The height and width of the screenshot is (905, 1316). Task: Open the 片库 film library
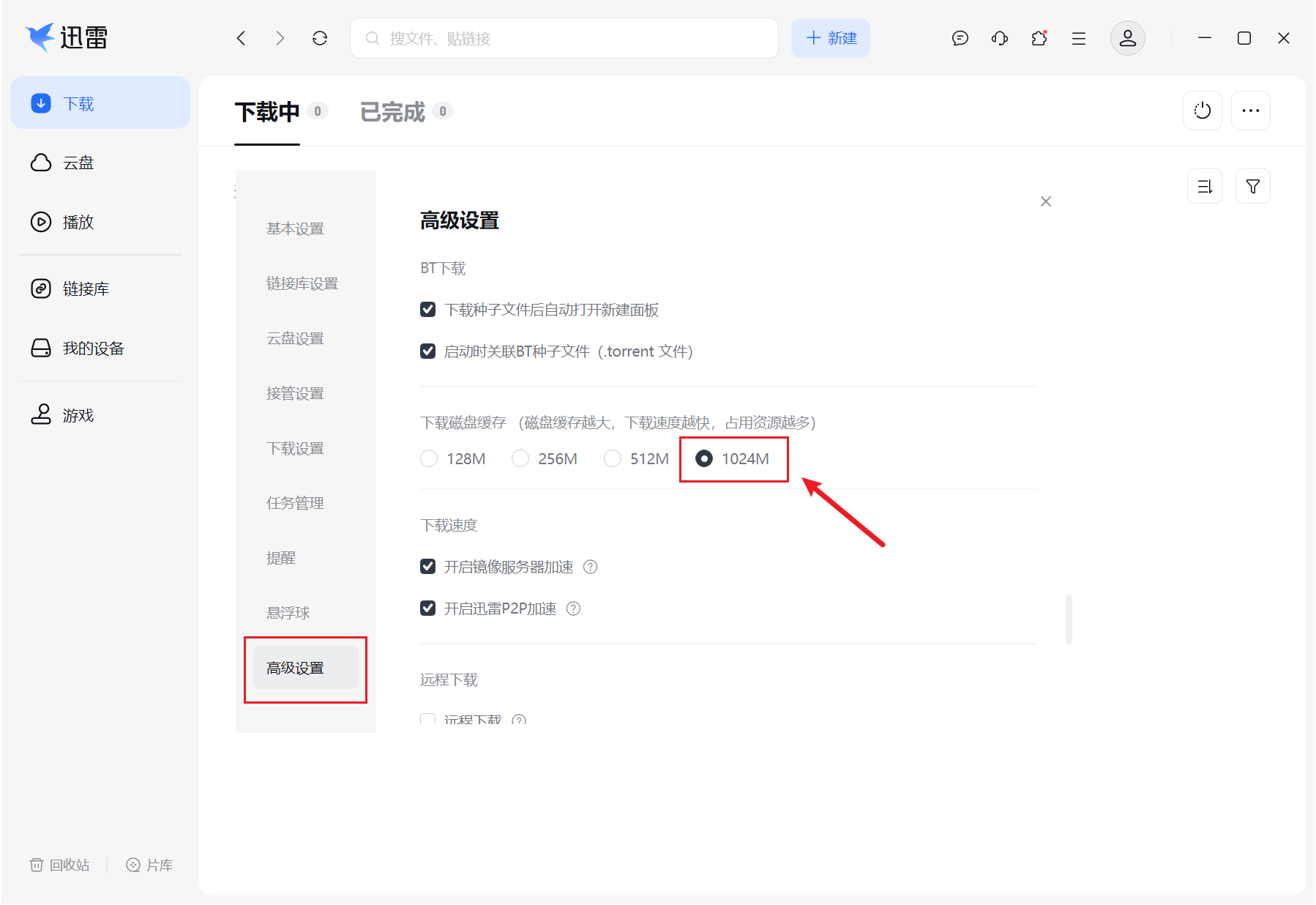click(x=150, y=865)
